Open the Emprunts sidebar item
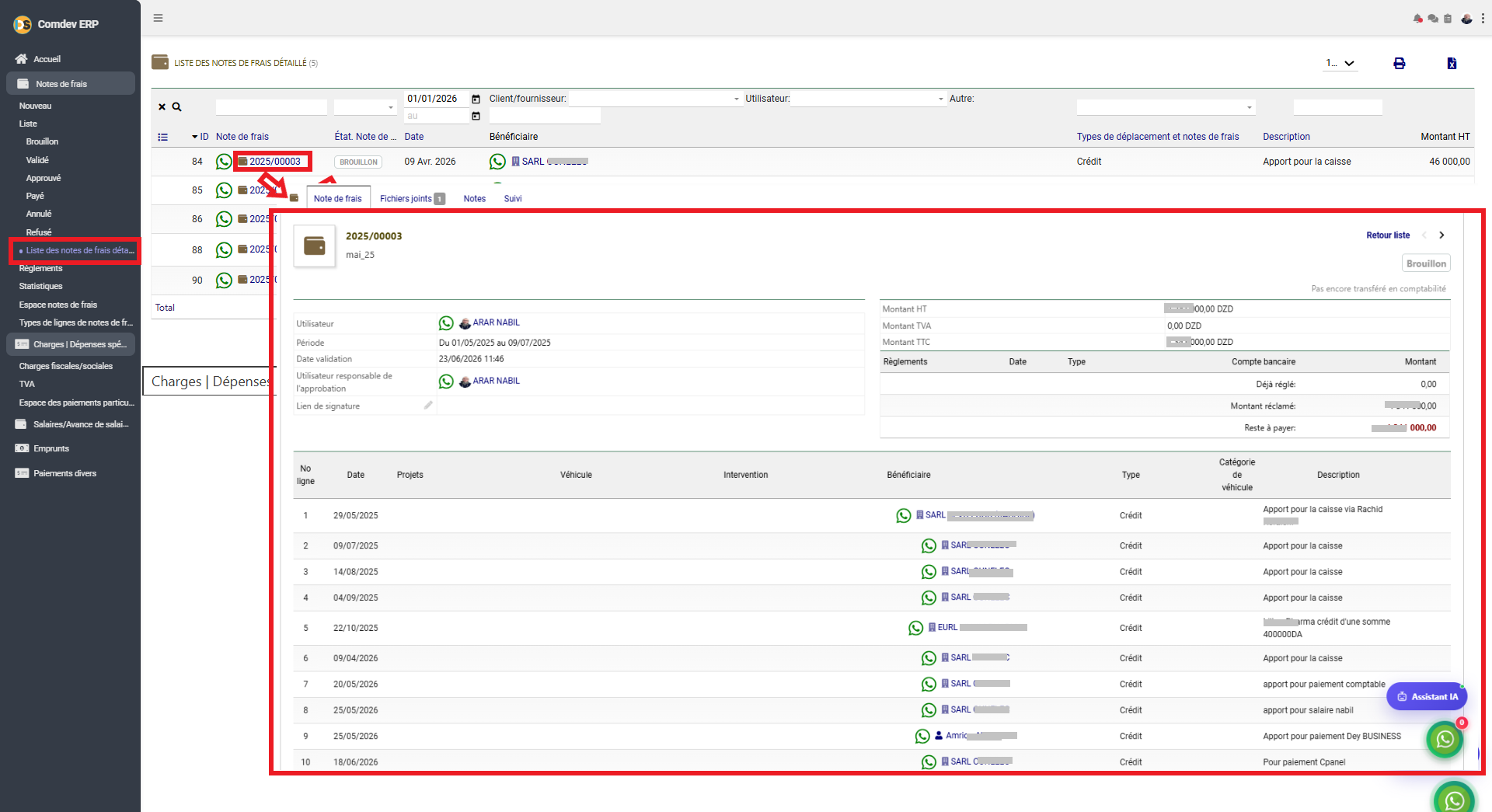Viewport: 1492px width, 812px height. (x=51, y=449)
